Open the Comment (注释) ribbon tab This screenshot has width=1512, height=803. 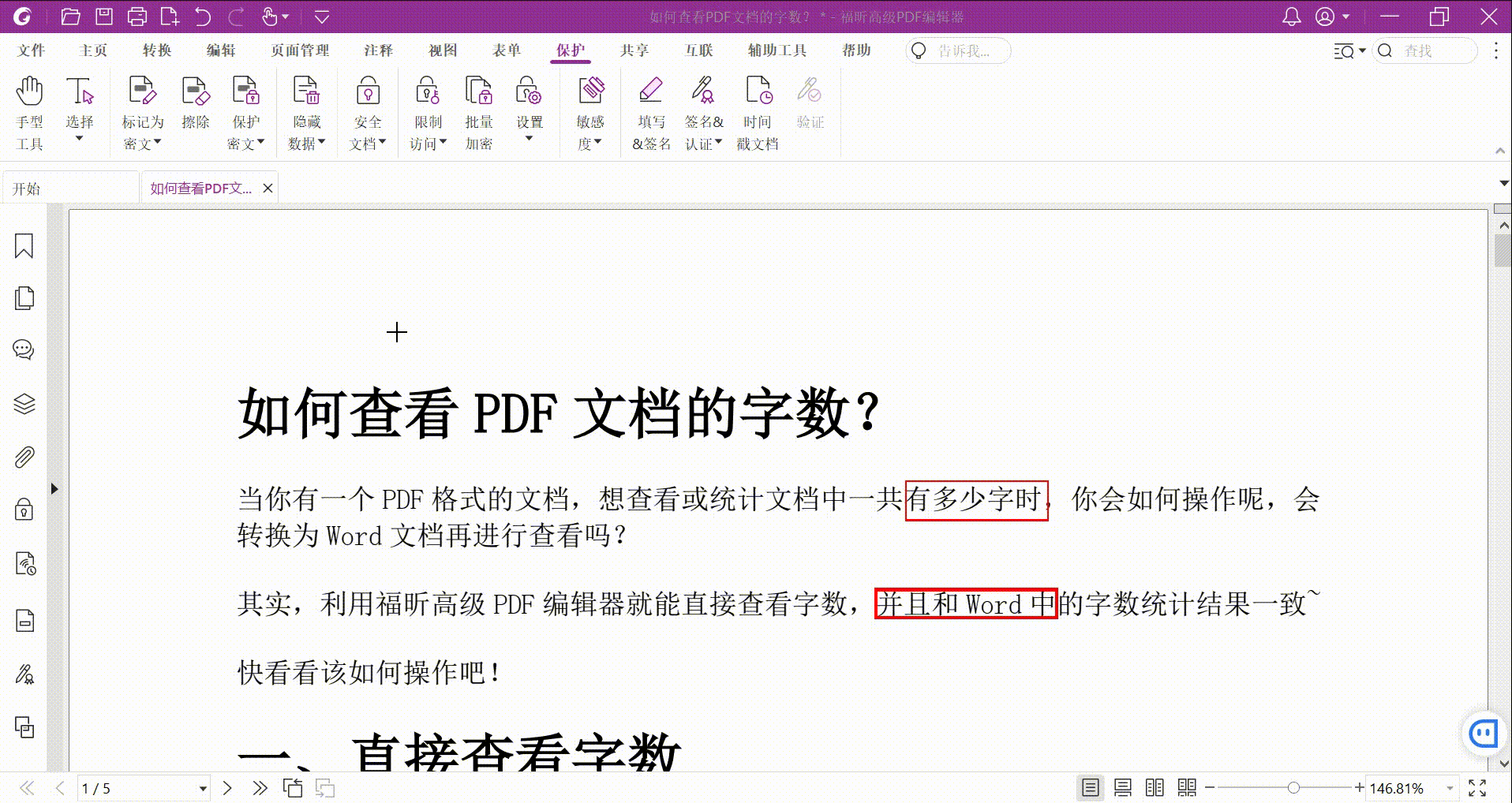coord(378,50)
